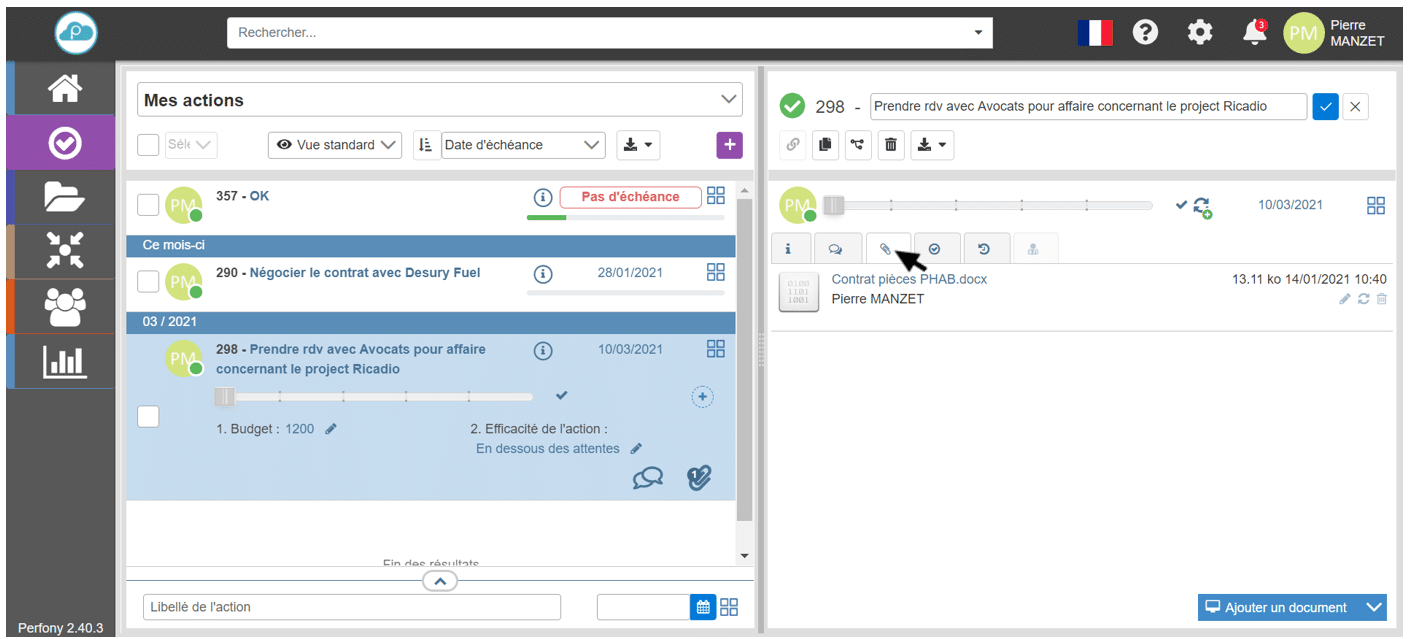Open the notifications bell
Screen dimensions: 1408x639
(1253, 33)
